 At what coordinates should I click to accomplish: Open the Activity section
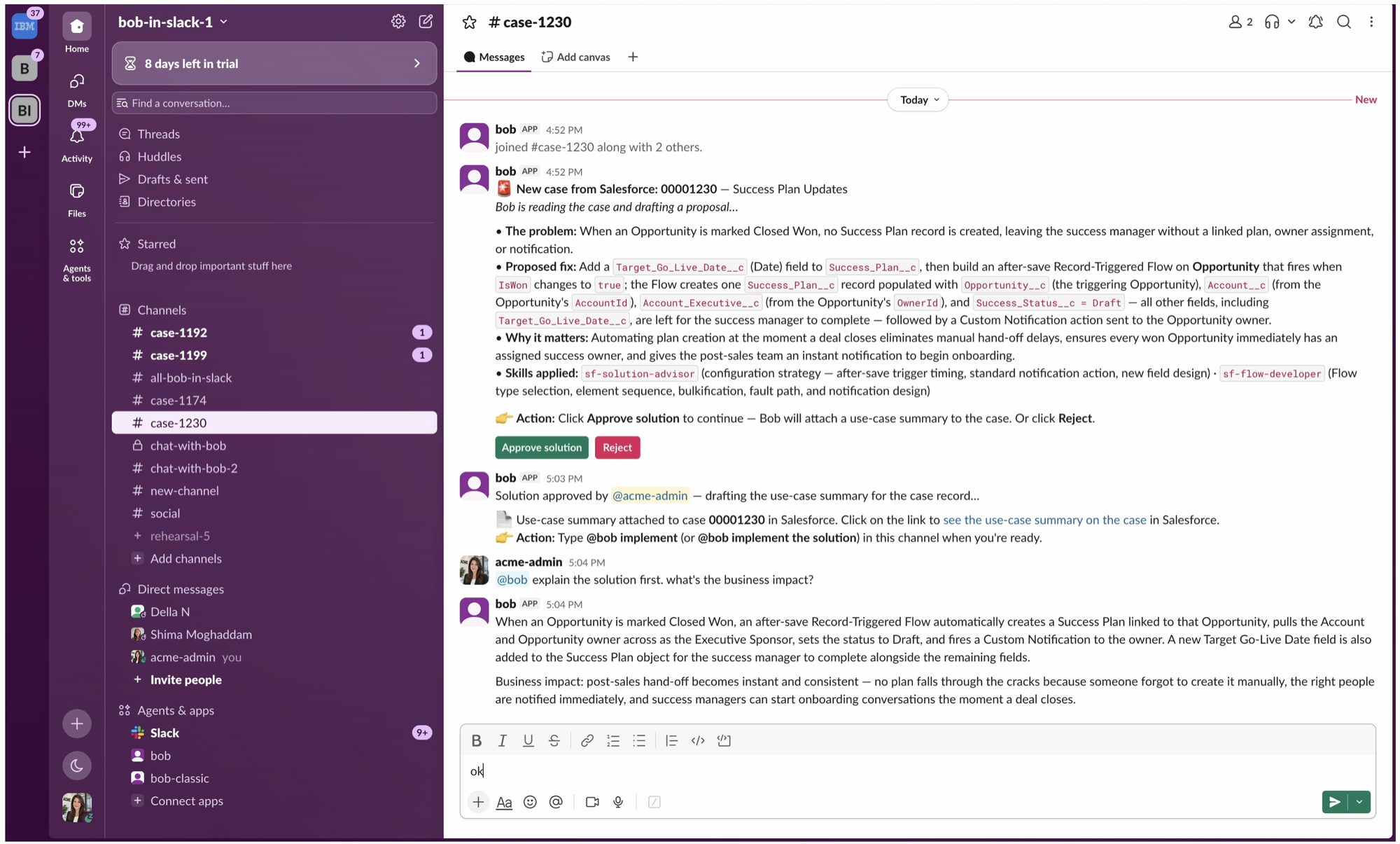click(77, 144)
